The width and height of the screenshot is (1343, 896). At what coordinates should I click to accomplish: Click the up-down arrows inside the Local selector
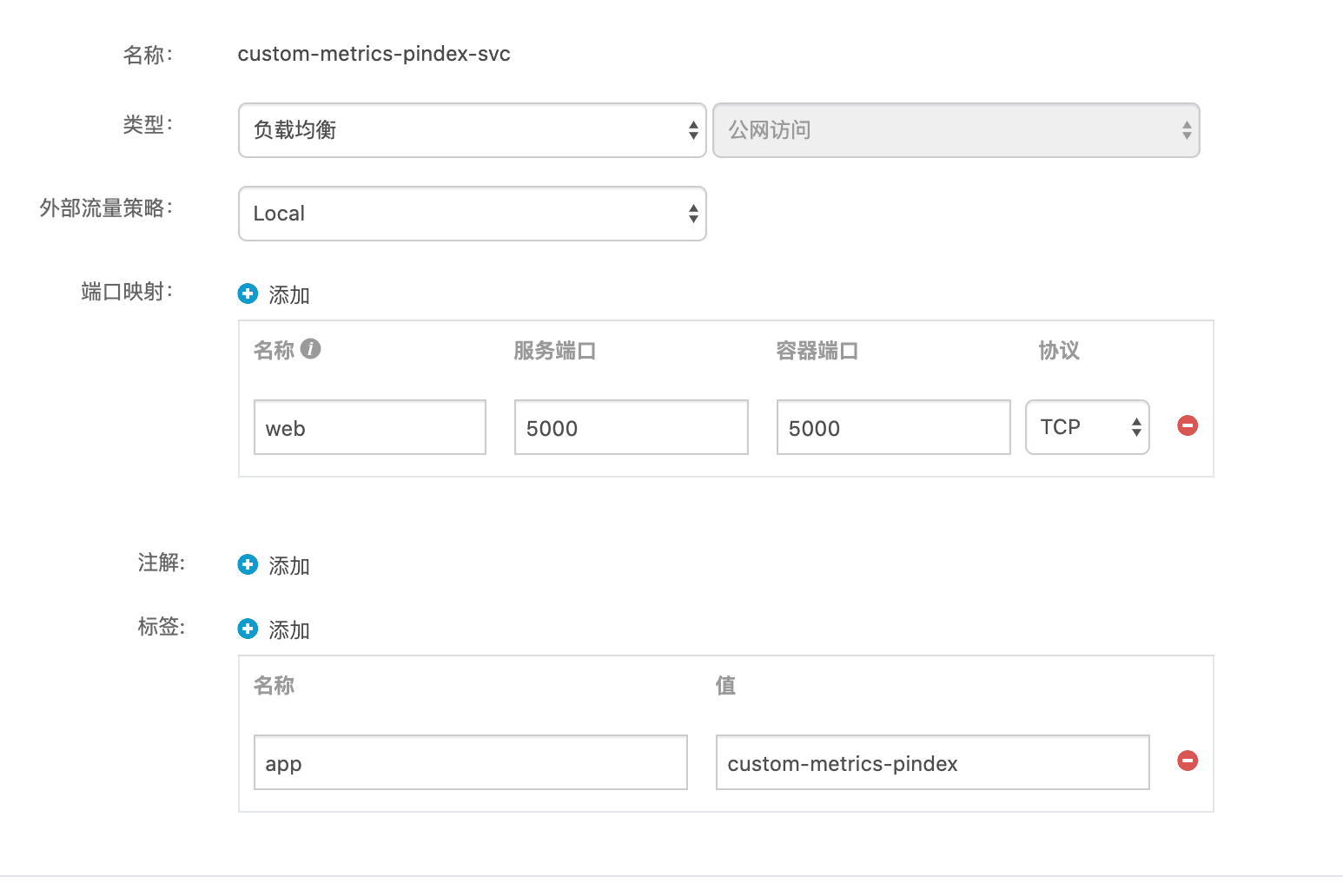(x=693, y=214)
